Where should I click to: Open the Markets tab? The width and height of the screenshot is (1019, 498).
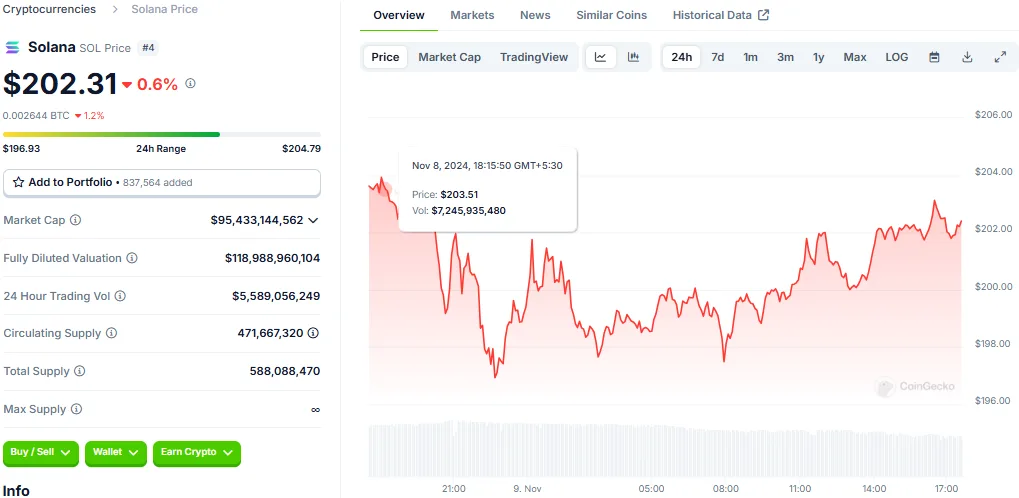(x=472, y=15)
